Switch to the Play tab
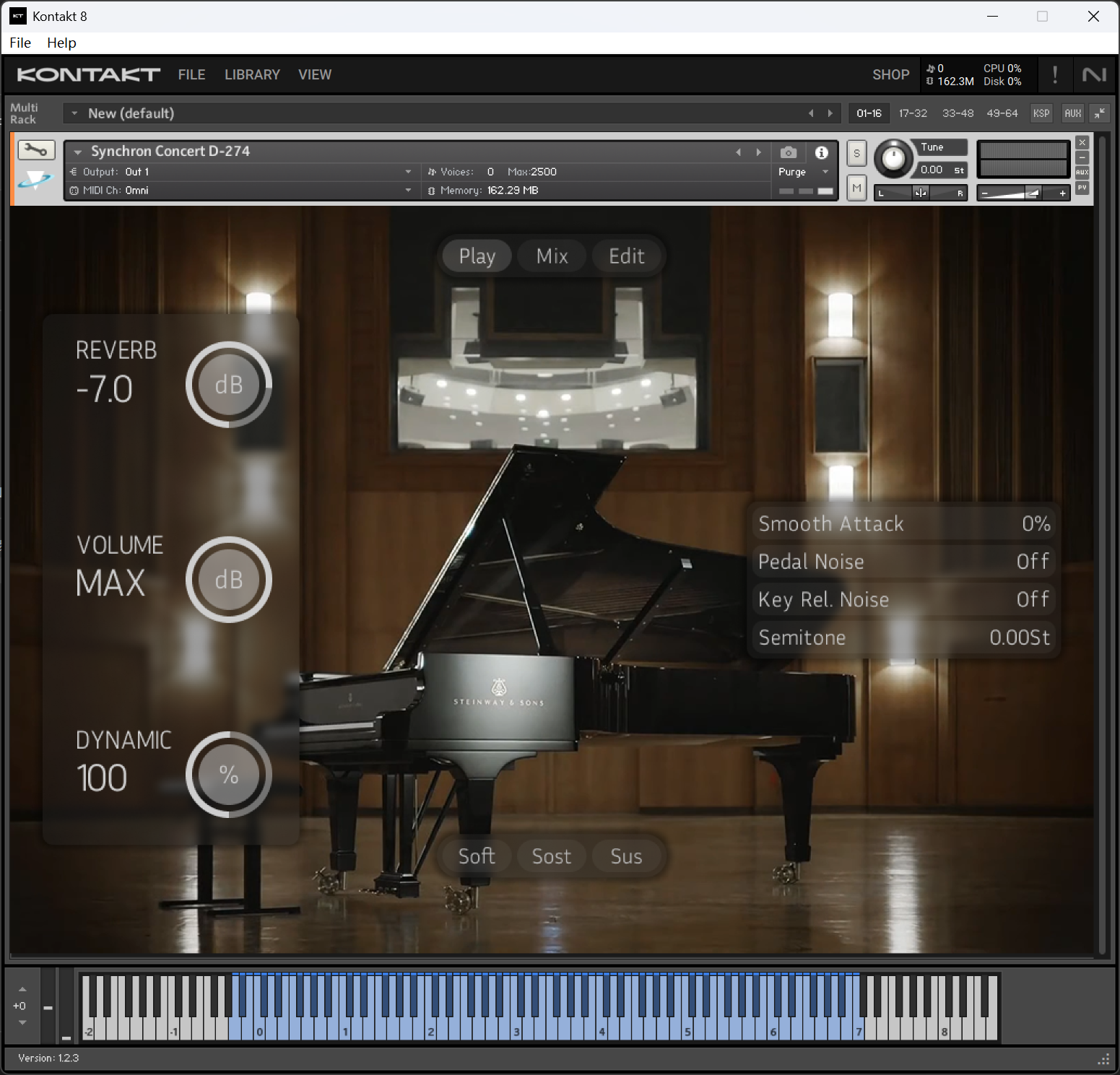 477,256
